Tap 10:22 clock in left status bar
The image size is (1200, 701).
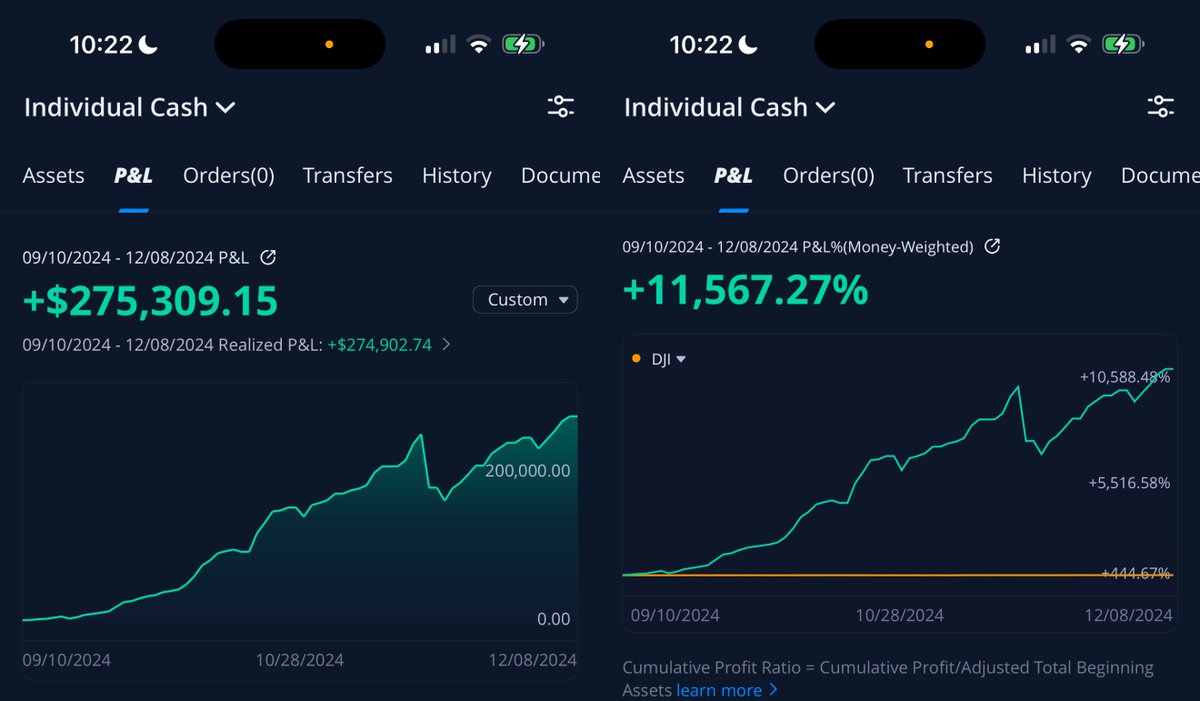tap(100, 44)
